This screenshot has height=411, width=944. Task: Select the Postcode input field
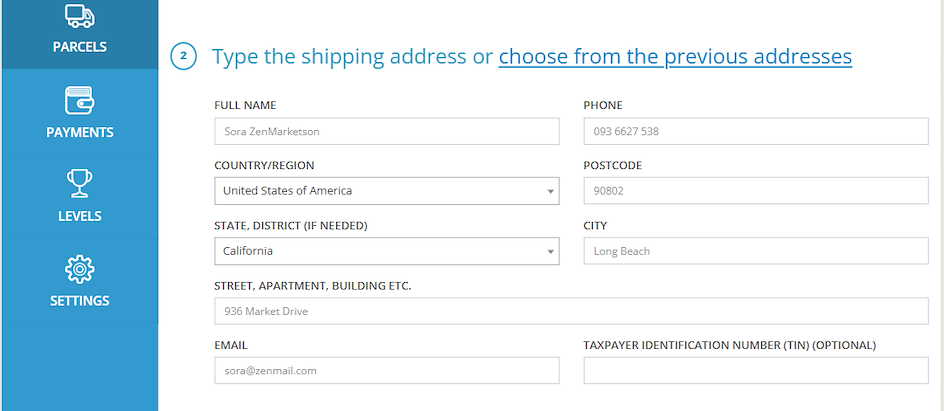click(755, 191)
